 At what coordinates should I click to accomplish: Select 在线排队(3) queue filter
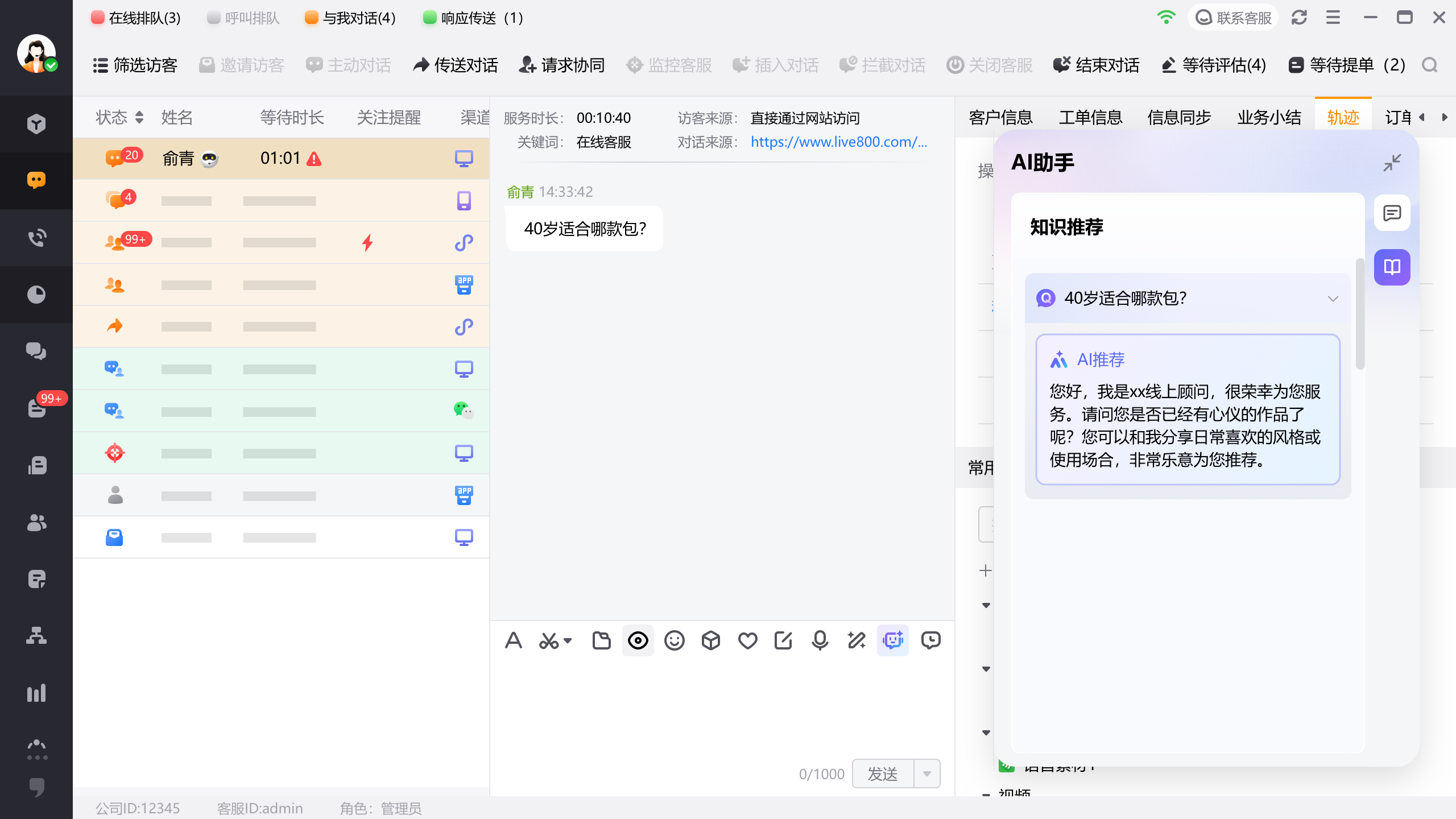(x=136, y=18)
